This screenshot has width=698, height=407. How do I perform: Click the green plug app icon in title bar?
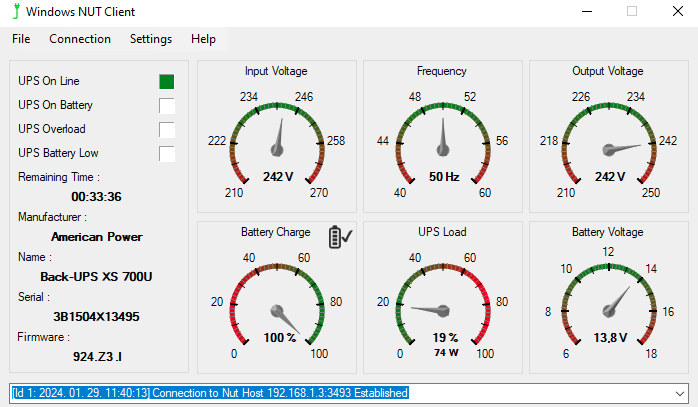pyautogui.click(x=16, y=11)
